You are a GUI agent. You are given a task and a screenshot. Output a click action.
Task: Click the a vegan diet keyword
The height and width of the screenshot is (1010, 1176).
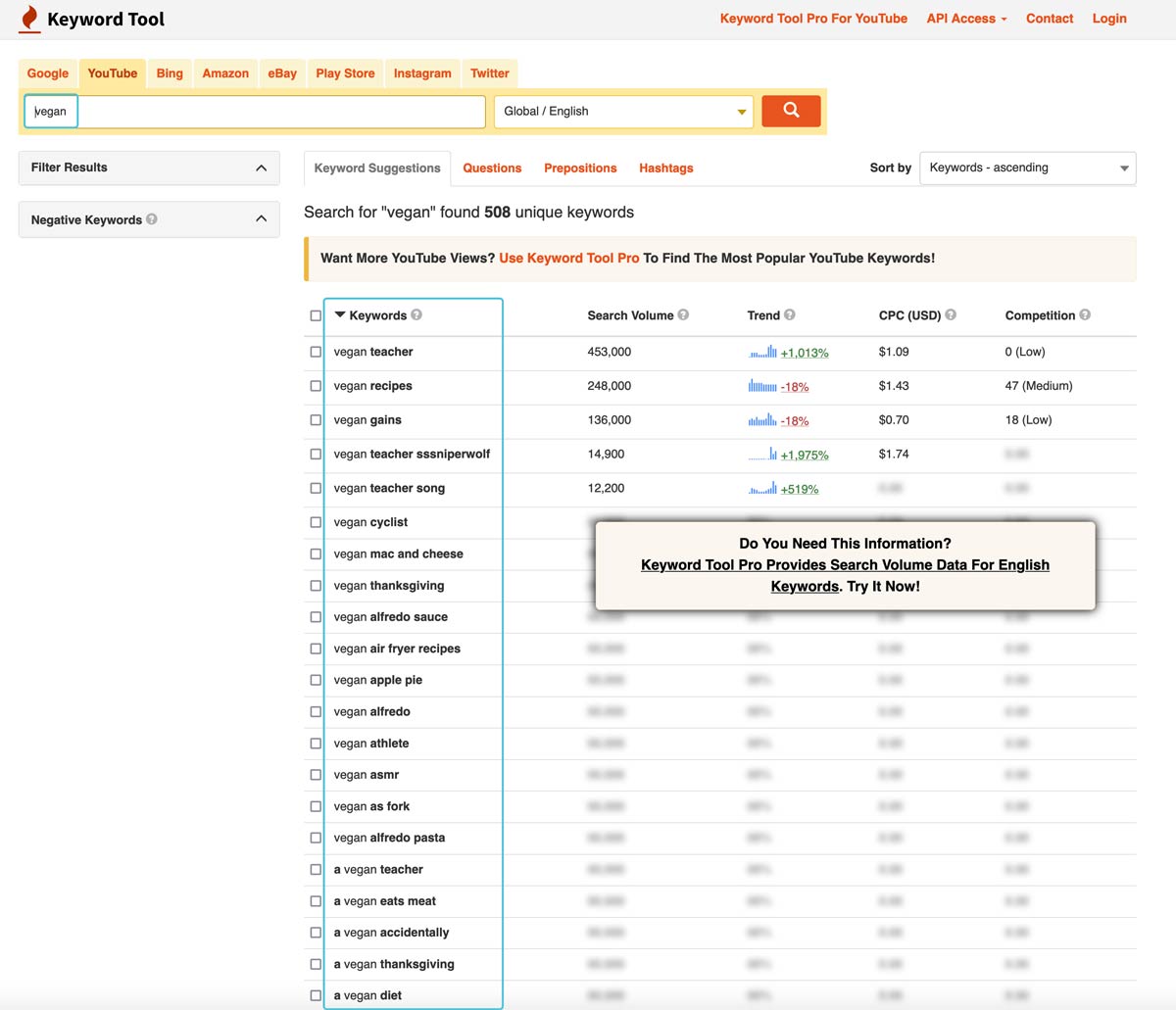367,995
